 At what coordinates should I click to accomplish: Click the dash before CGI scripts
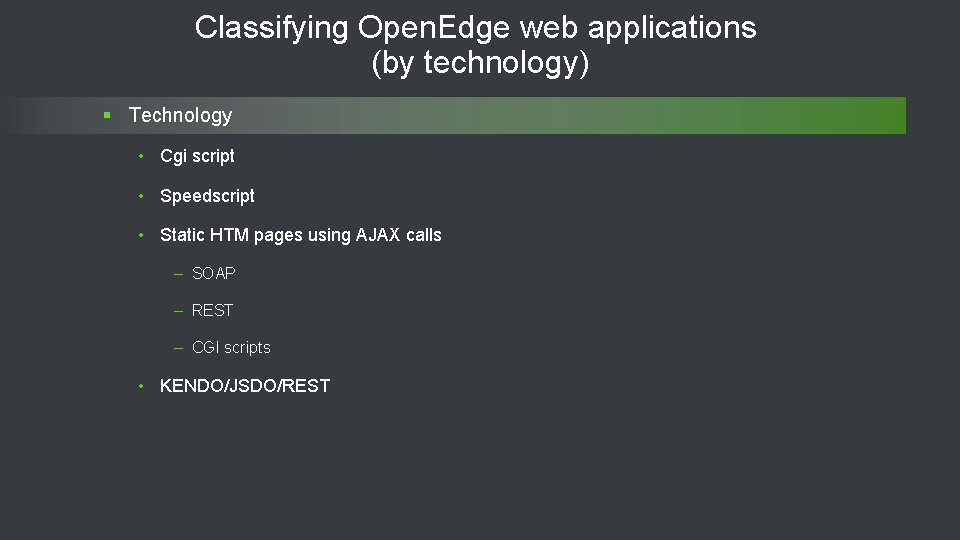pos(178,348)
